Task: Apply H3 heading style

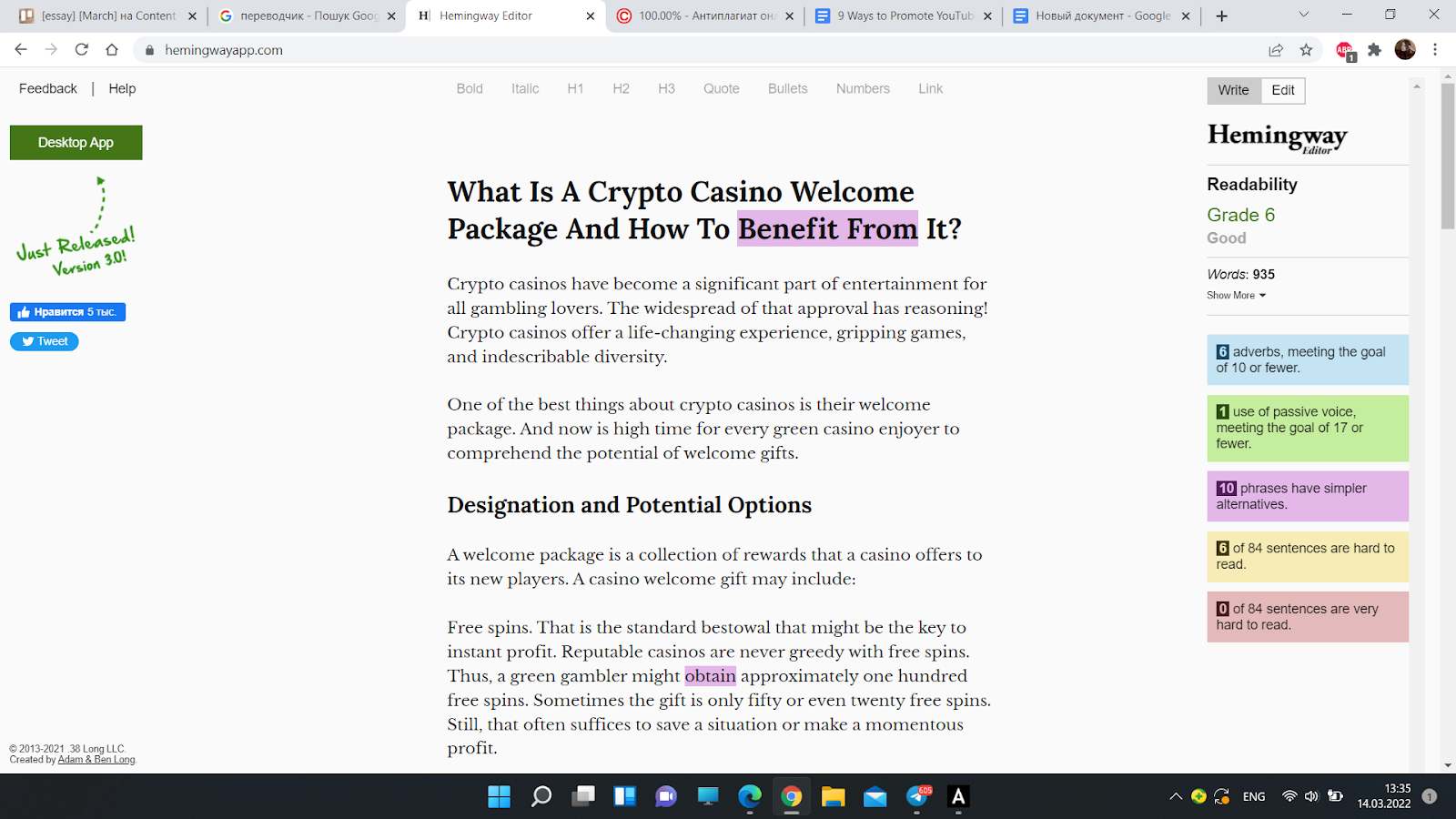Action: (666, 88)
